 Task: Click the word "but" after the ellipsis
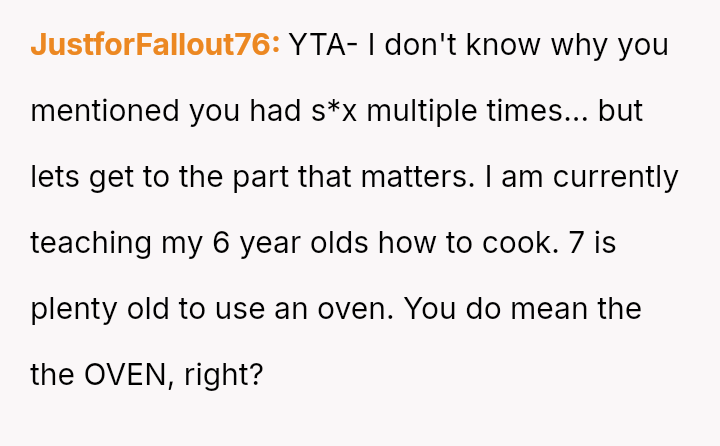(x=621, y=110)
